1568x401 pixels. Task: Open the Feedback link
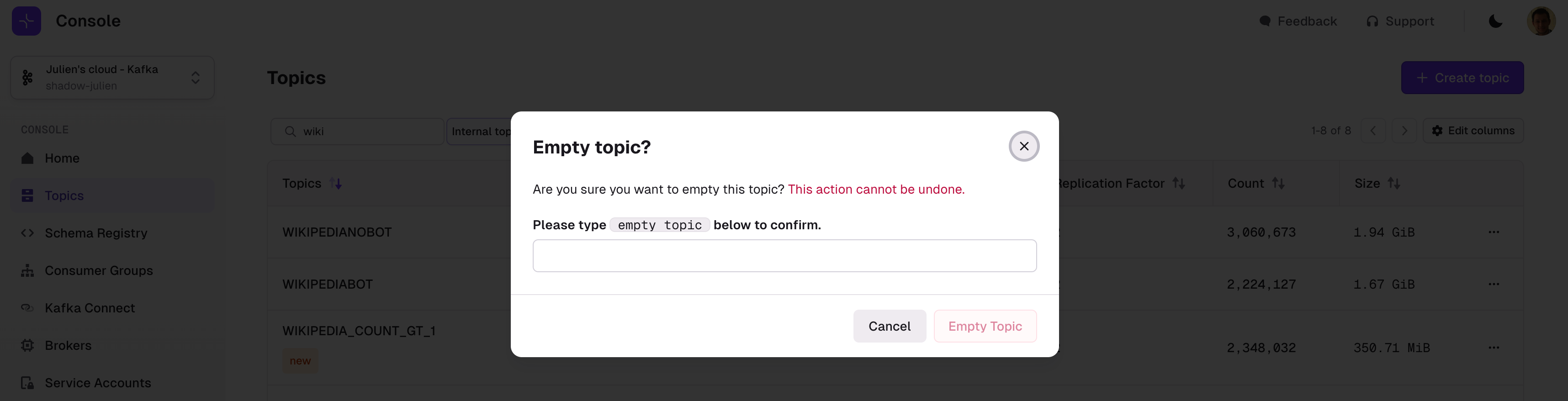click(x=1298, y=21)
